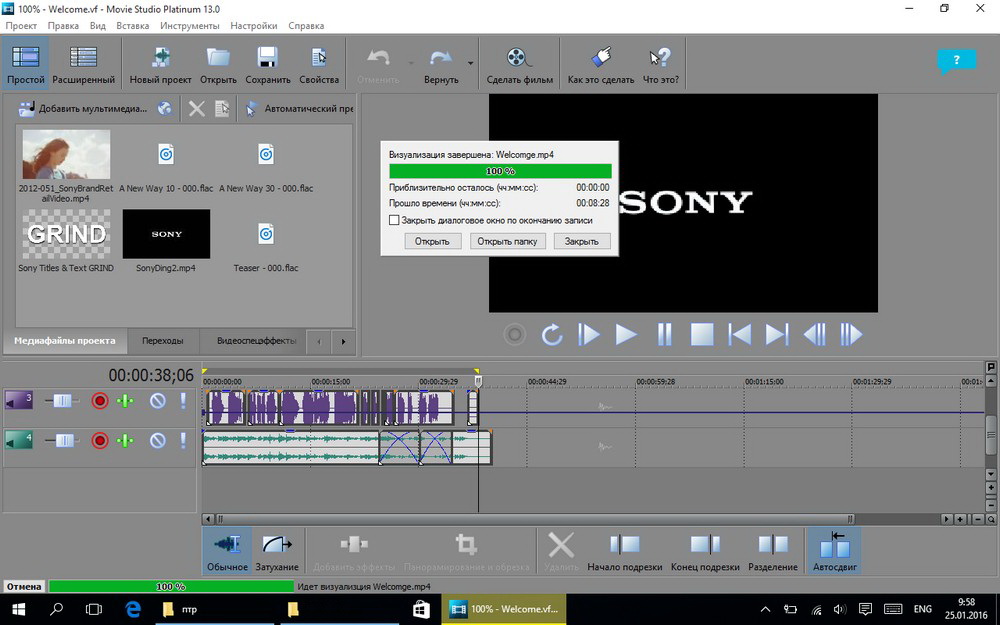This screenshot has width=1000, height=625.
Task: Click the media properties page icon
Action: [x=222, y=109]
